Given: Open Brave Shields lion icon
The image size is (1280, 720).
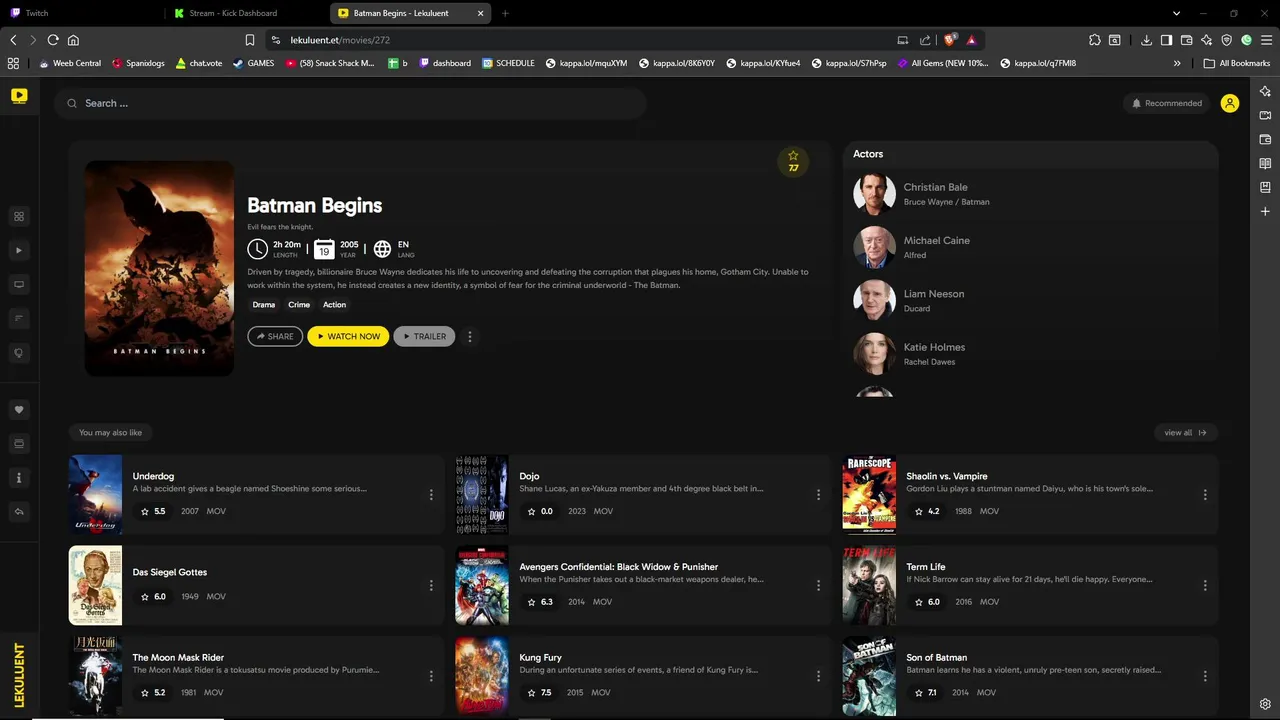Looking at the screenshot, I should (950, 40).
